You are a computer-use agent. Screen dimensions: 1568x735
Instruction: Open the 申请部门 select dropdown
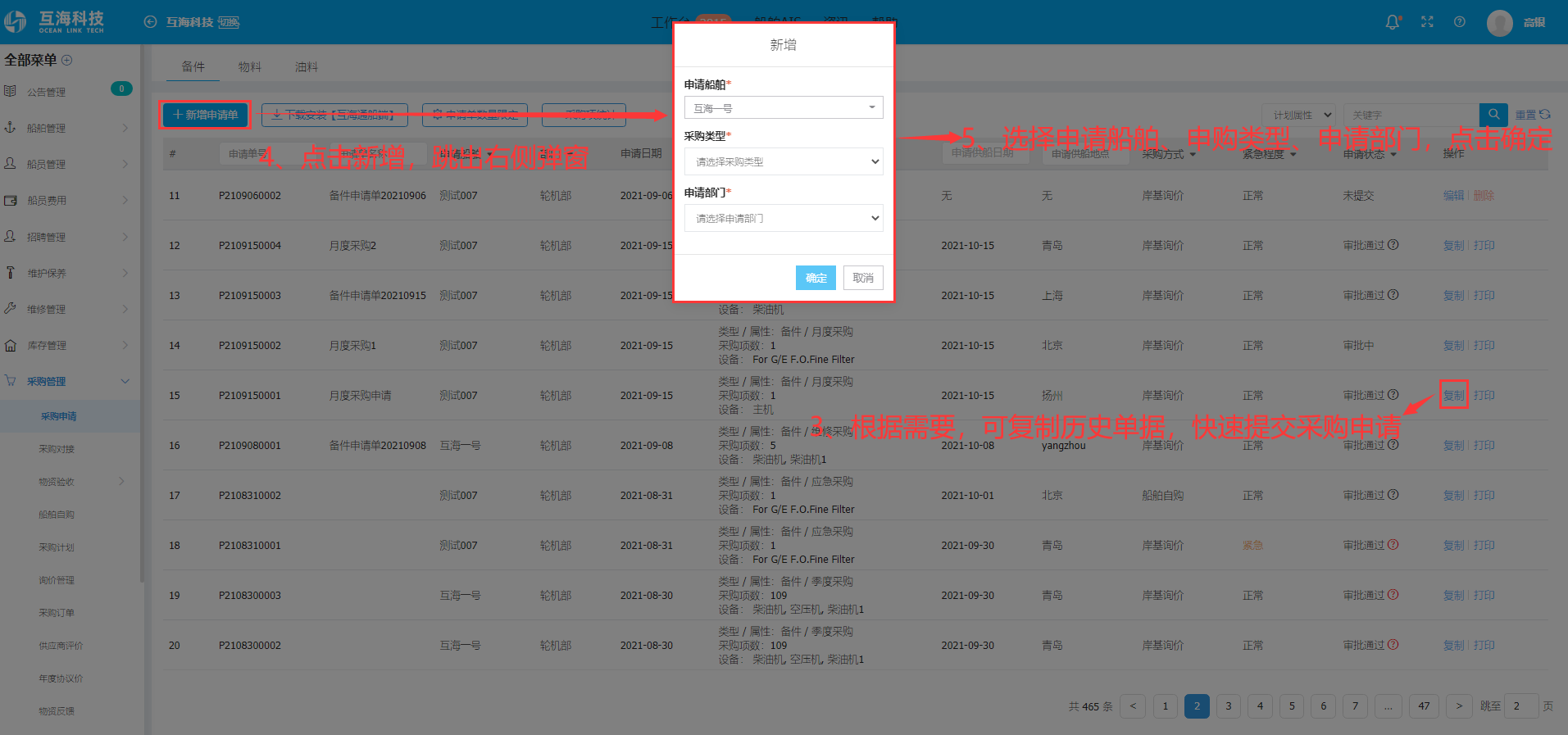784,218
